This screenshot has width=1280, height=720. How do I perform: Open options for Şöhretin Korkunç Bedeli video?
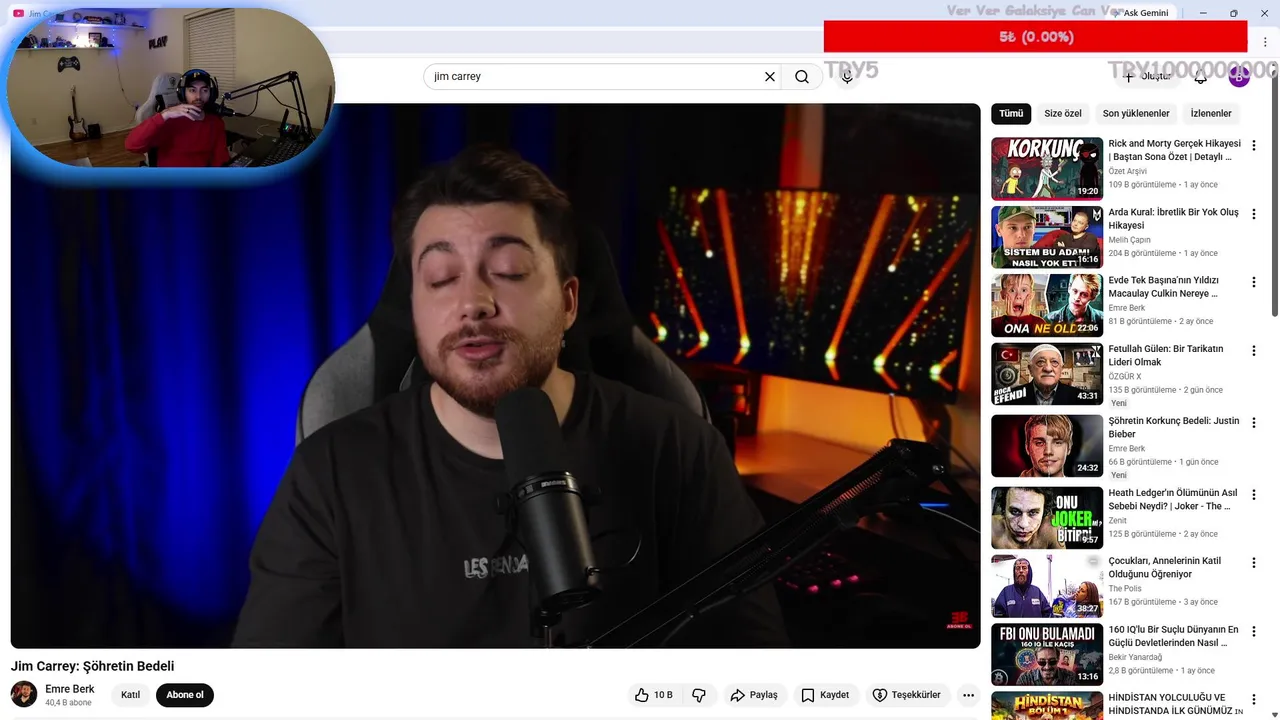1254,422
